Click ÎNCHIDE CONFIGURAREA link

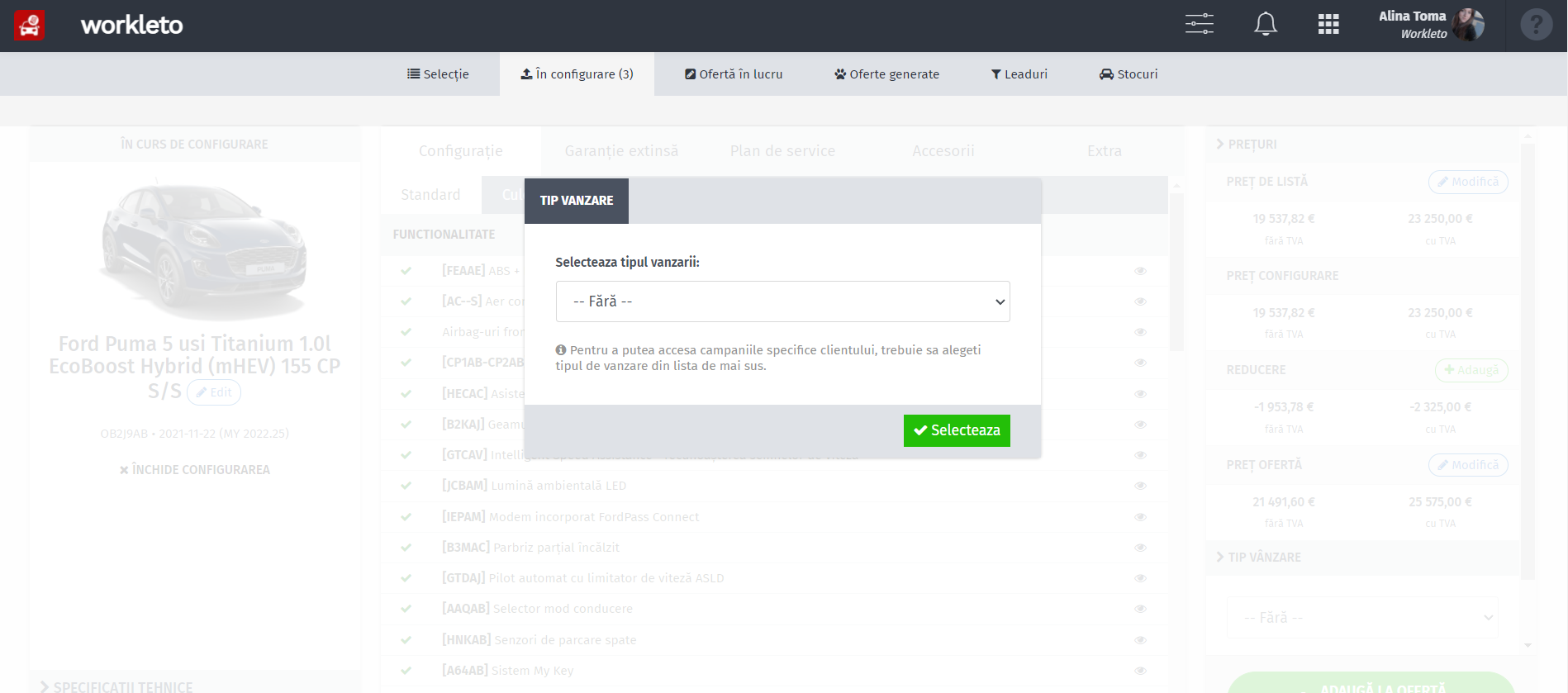tap(195, 470)
